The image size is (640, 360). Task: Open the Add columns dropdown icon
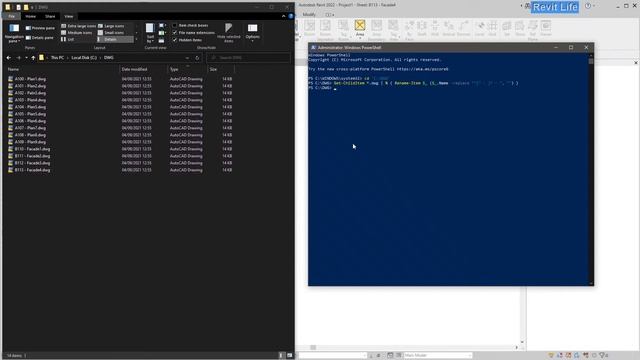pos(162,33)
